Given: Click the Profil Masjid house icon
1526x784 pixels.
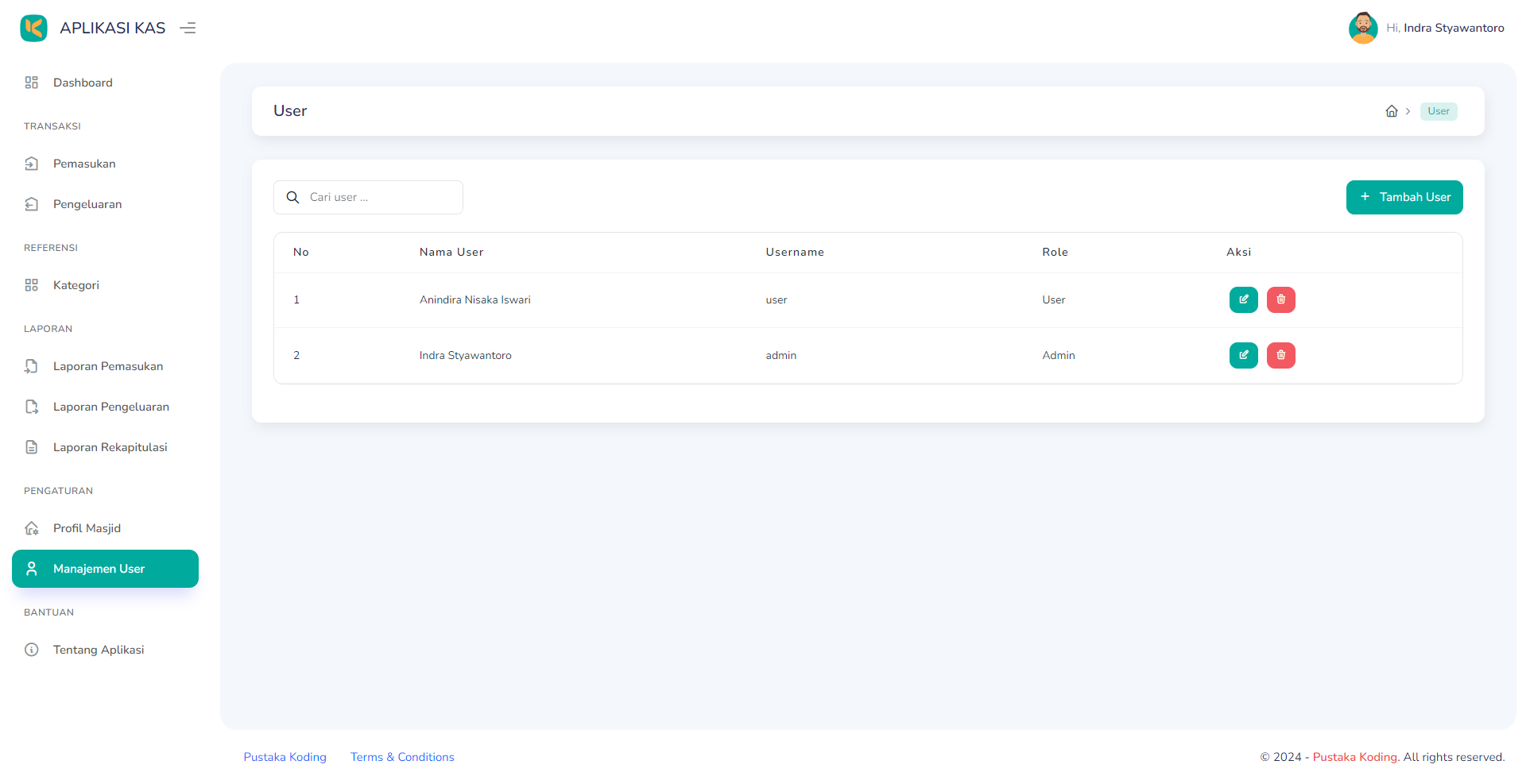Looking at the screenshot, I should pos(32,527).
